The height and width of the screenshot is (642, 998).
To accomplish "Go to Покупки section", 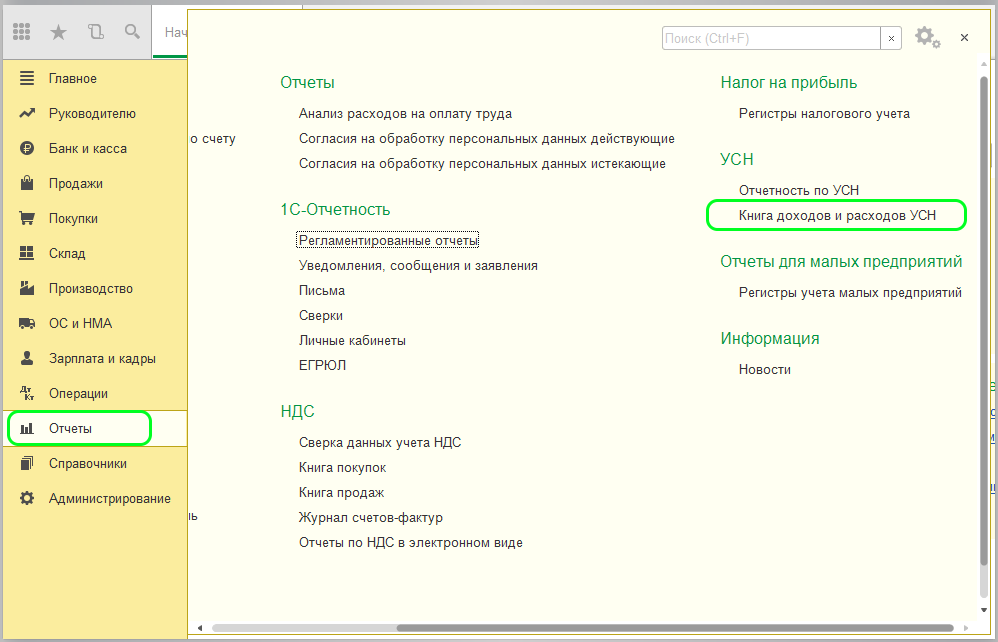I will 73,219.
